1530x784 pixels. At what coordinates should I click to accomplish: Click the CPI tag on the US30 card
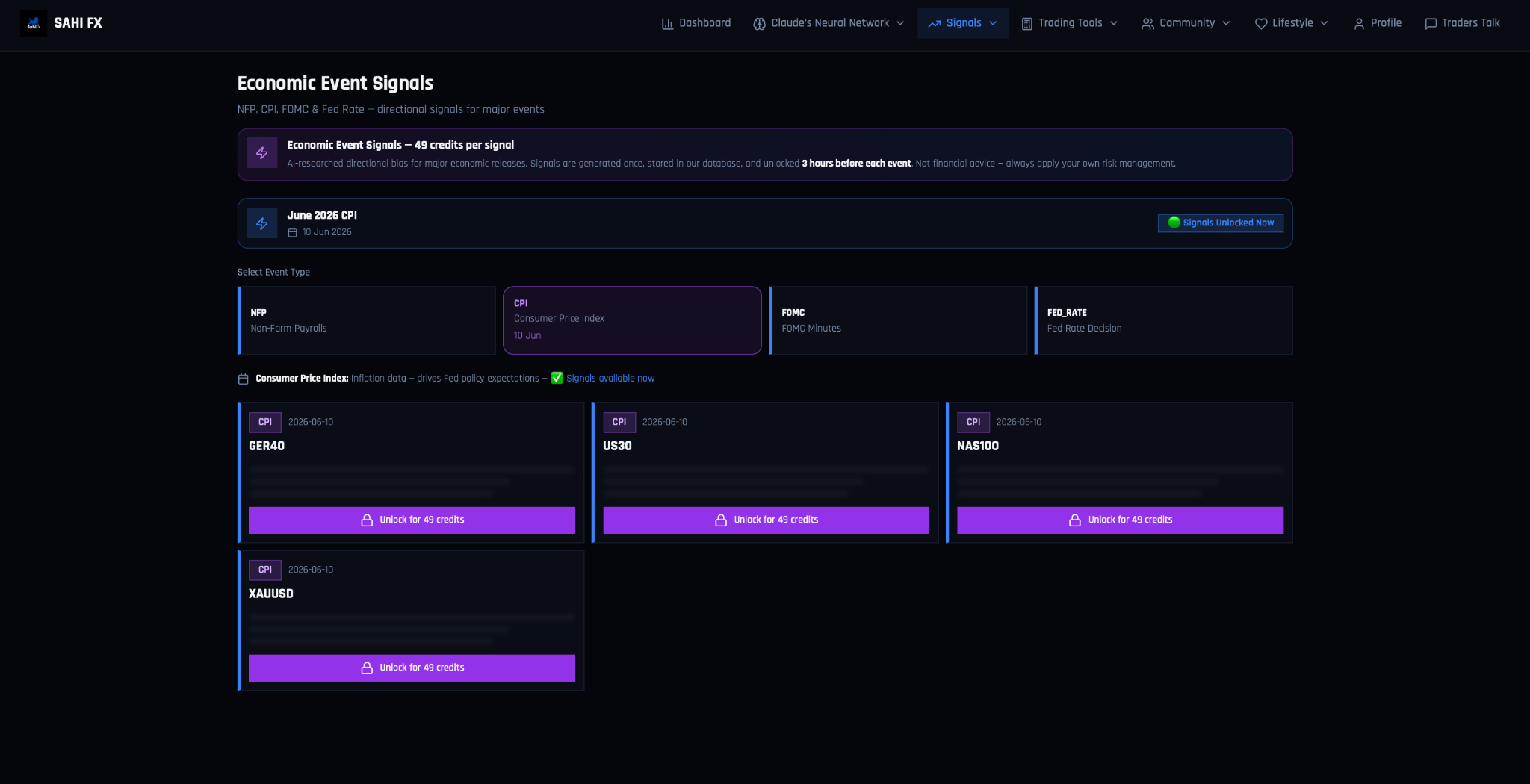tap(619, 422)
